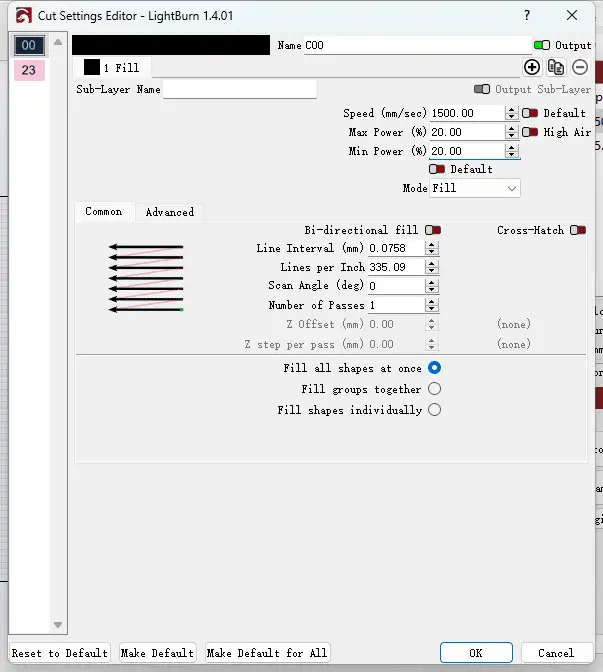Image resolution: width=603 pixels, height=672 pixels.
Task: Select the pink layer 23
Action: coord(28,70)
